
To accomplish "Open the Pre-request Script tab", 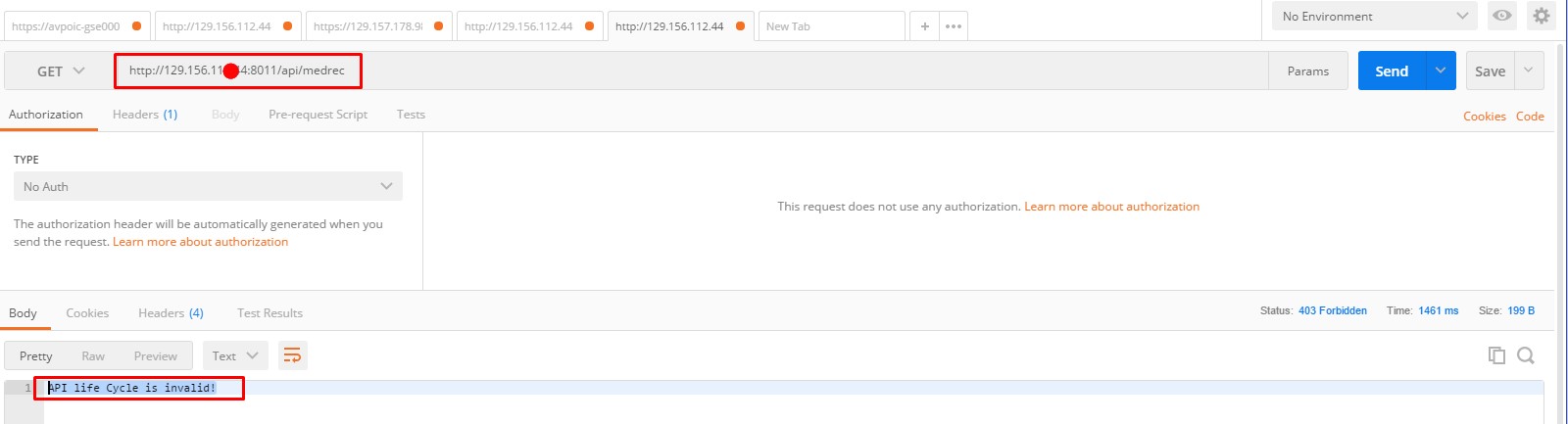I will click(318, 115).
